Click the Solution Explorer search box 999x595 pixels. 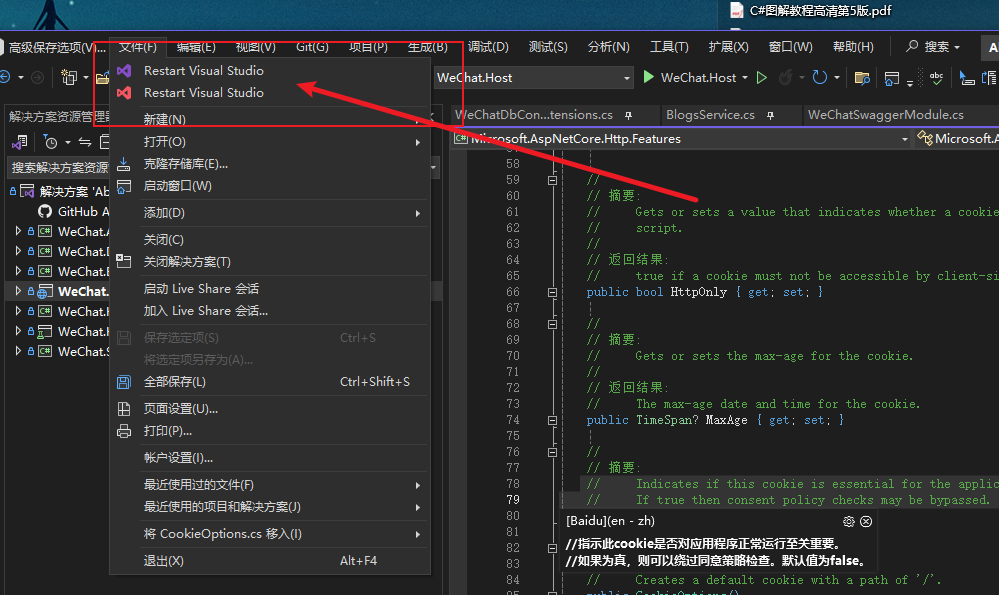[x=59, y=168]
